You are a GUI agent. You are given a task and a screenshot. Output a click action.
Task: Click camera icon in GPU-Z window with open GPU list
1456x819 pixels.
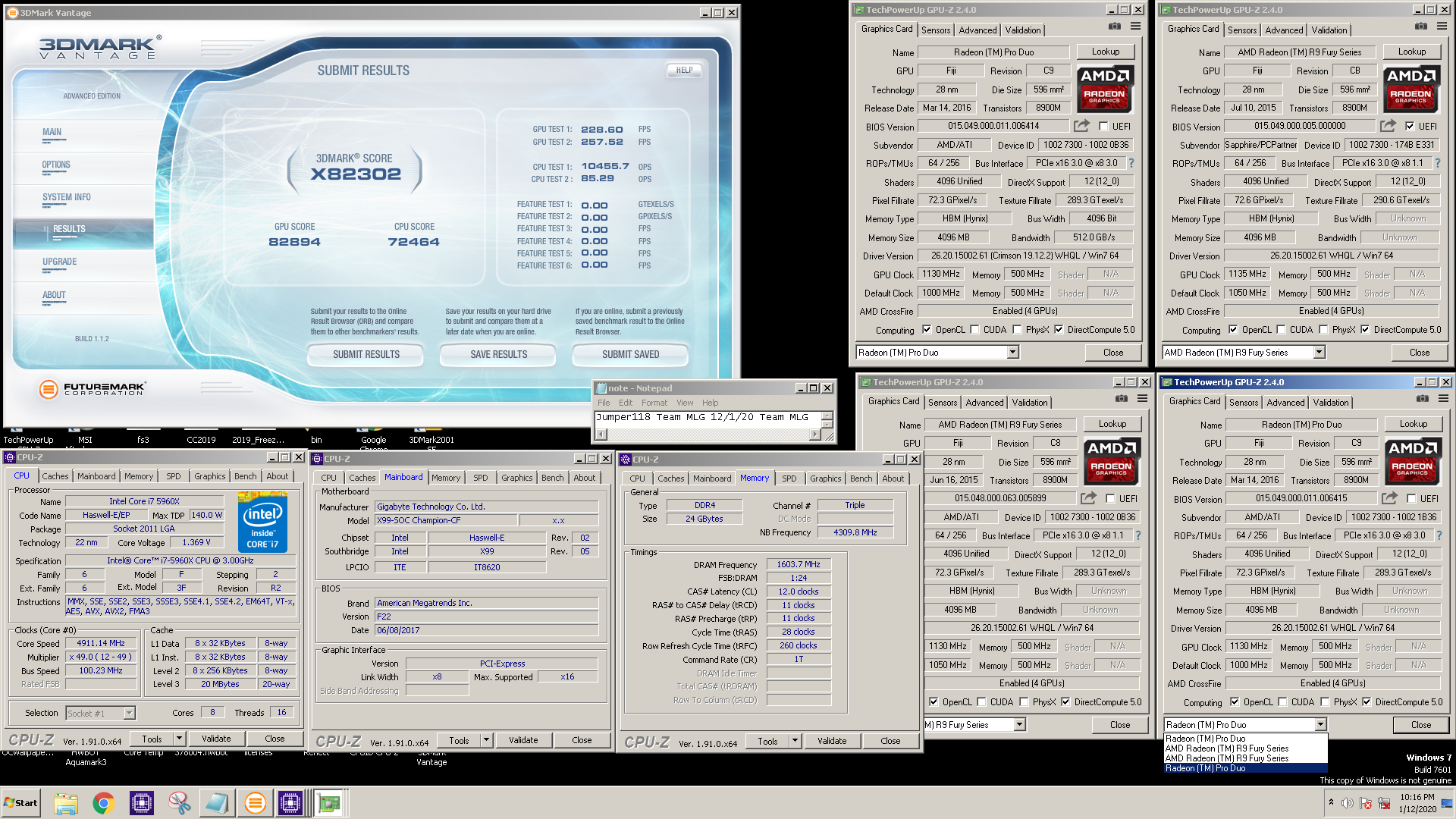(x=1422, y=399)
